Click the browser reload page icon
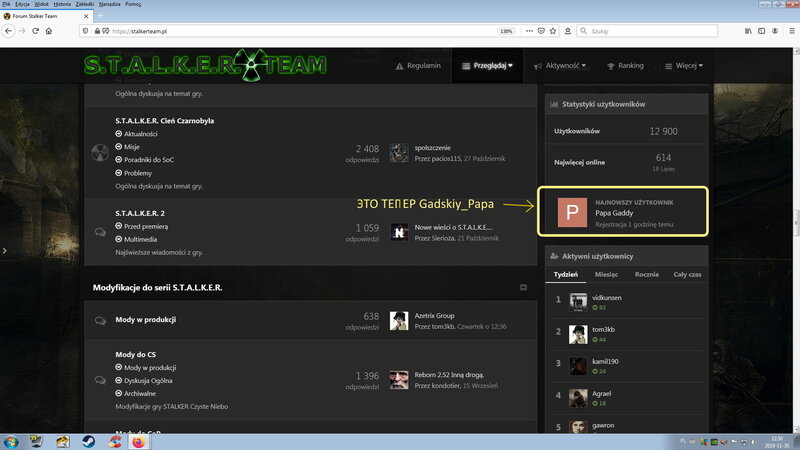This screenshot has width=800, height=450. tap(36, 31)
